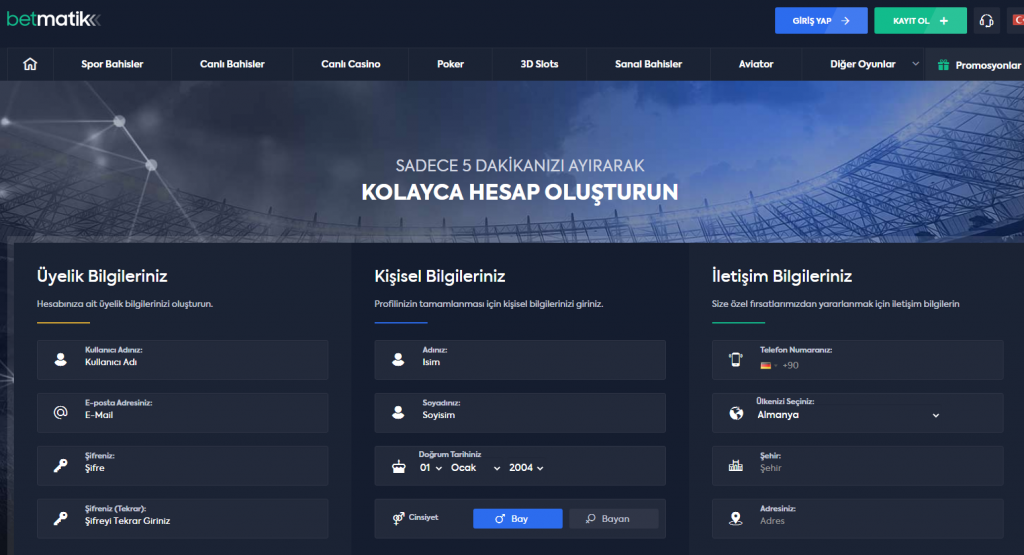Click the arrow icon on Giriş Yap

click(845, 21)
